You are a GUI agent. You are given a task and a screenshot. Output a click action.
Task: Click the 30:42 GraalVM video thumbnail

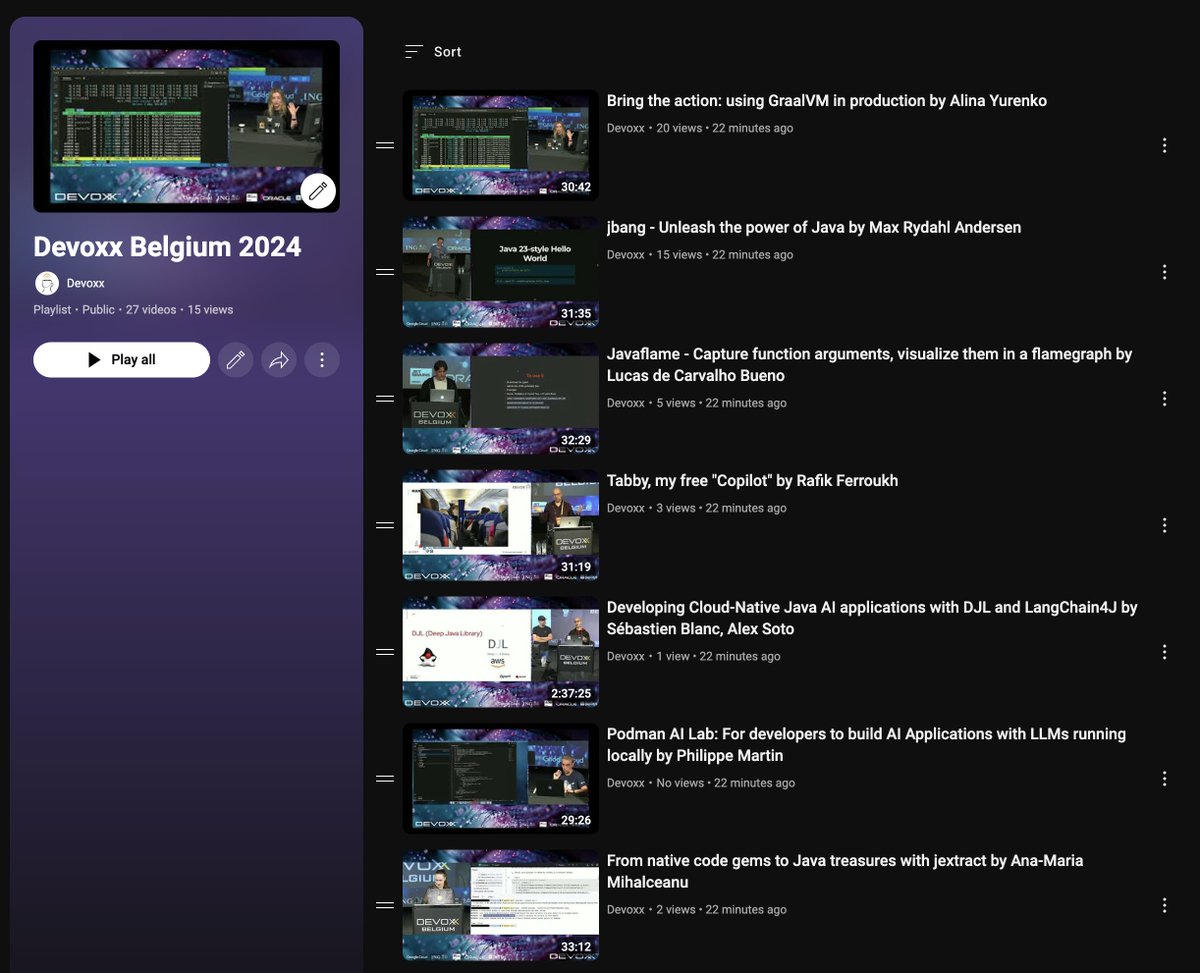500,146
